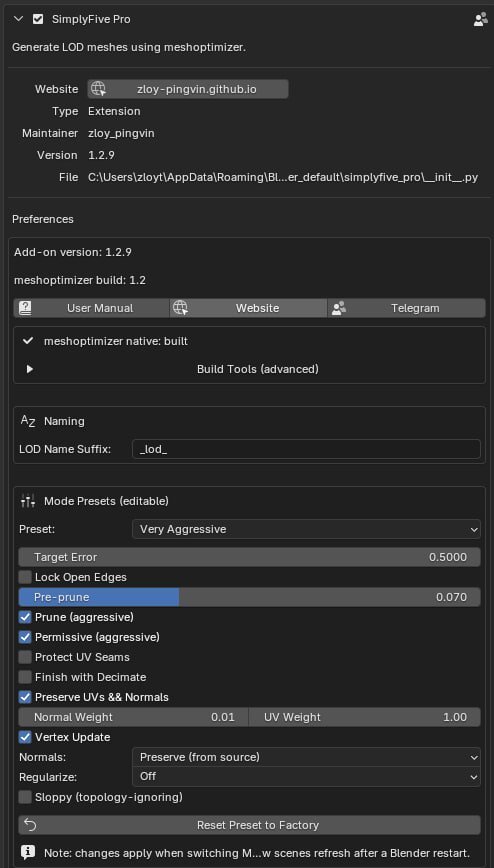Click the Version 1.2.9 value
This screenshot has height=868, width=494.
pyautogui.click(x=102, y=155)
